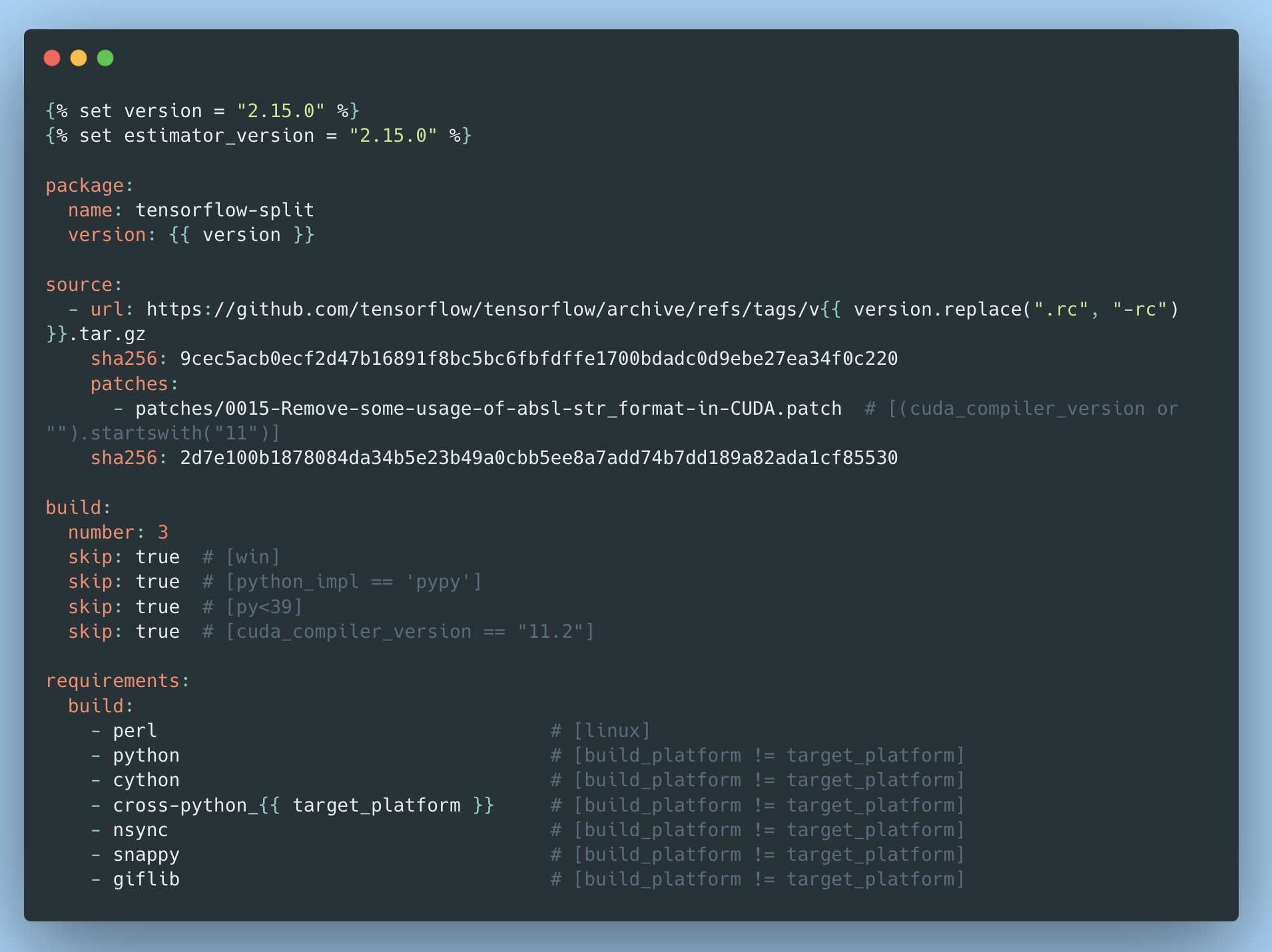Image resolution: width=1272 pixels, height=952 pixels.
Task: Click the red close window dot
Action: [x=52, y=59]
